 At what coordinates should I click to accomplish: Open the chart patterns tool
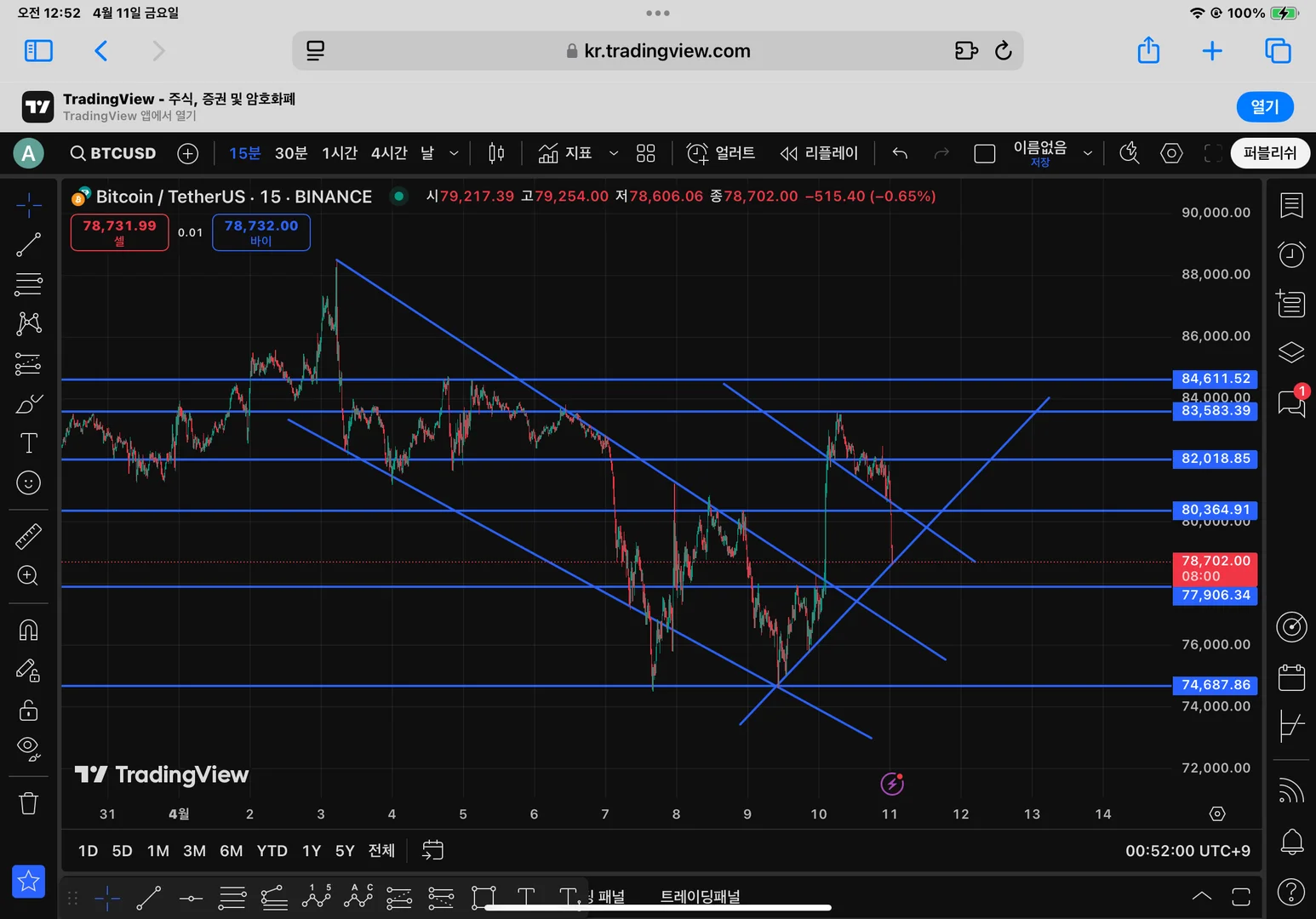pos(28,323)
